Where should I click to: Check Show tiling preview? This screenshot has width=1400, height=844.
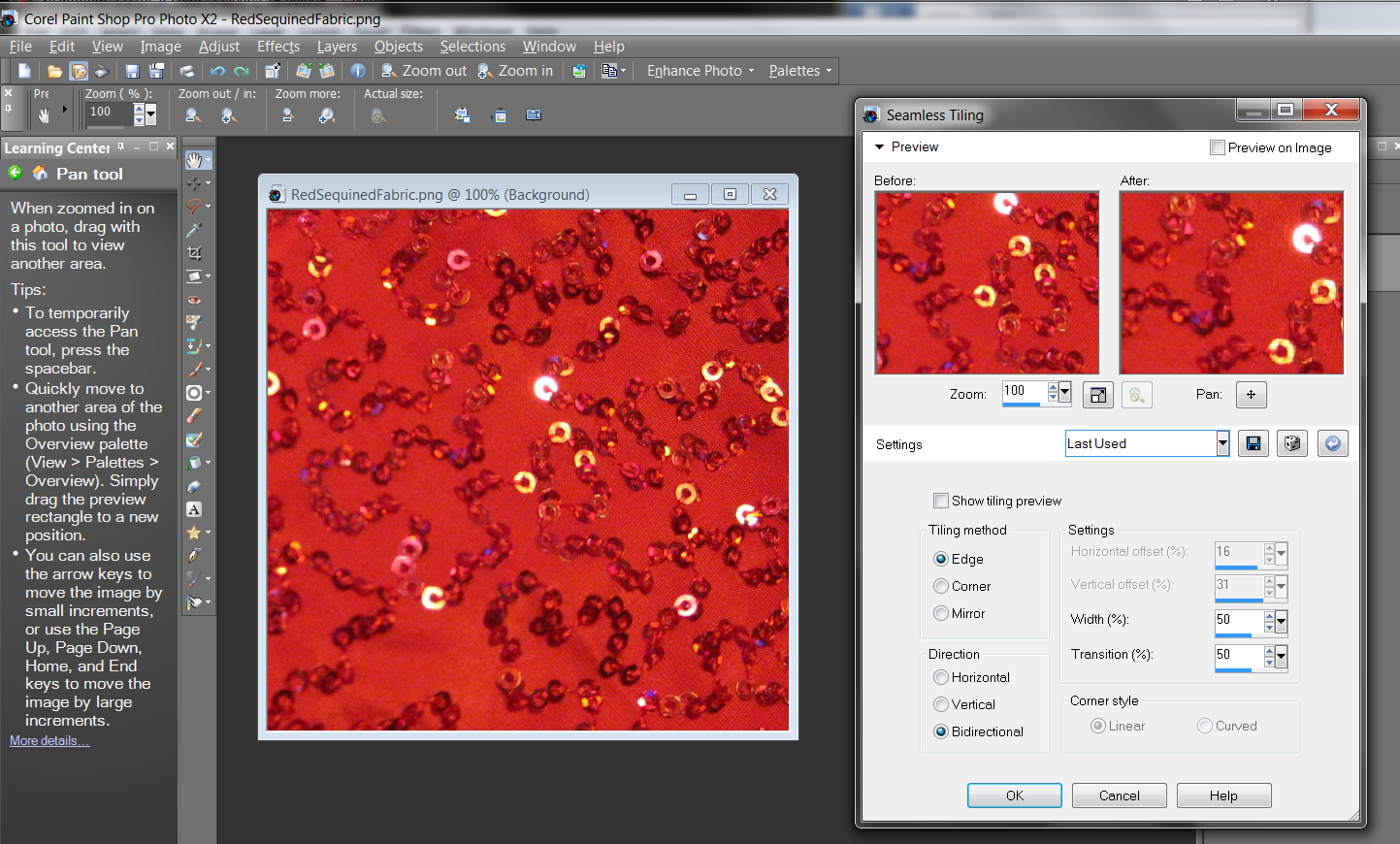(x=940, y=501)
